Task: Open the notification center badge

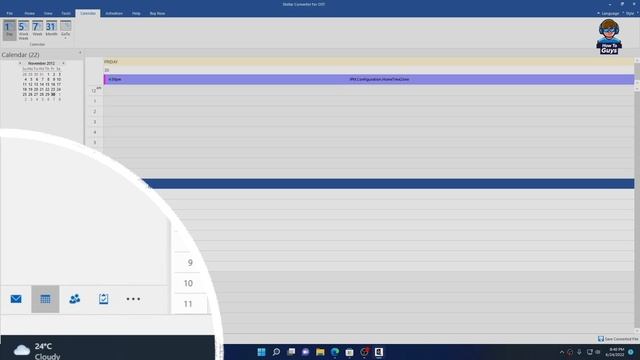Action: click(631, 352)
